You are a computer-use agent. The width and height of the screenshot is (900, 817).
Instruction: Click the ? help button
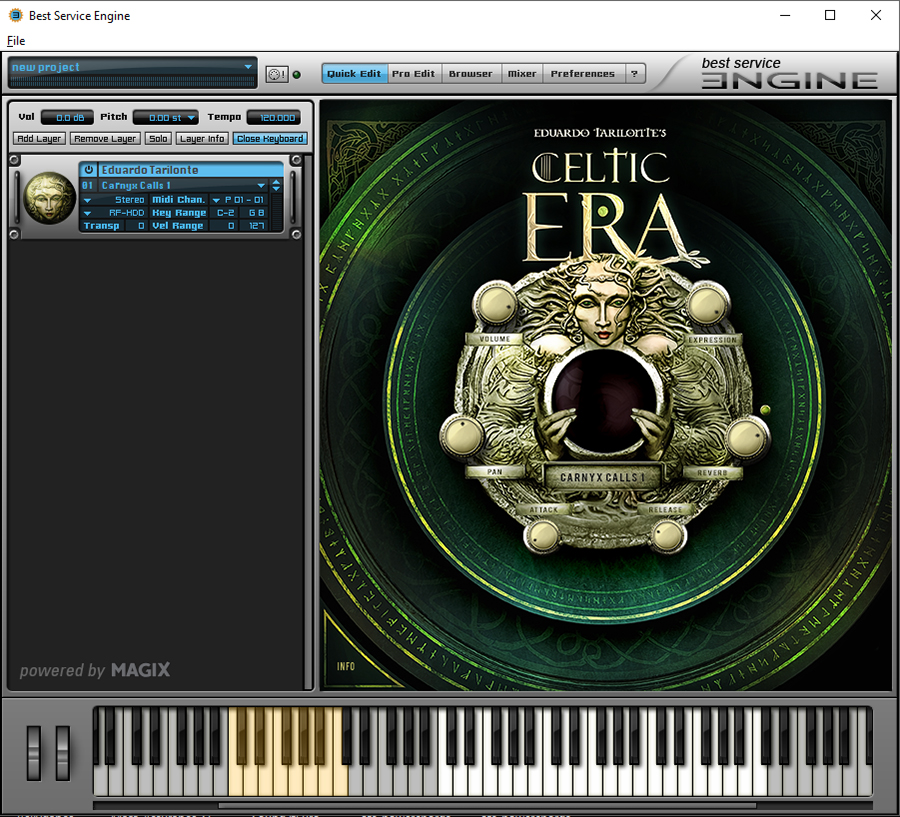(x=634, y=73)
